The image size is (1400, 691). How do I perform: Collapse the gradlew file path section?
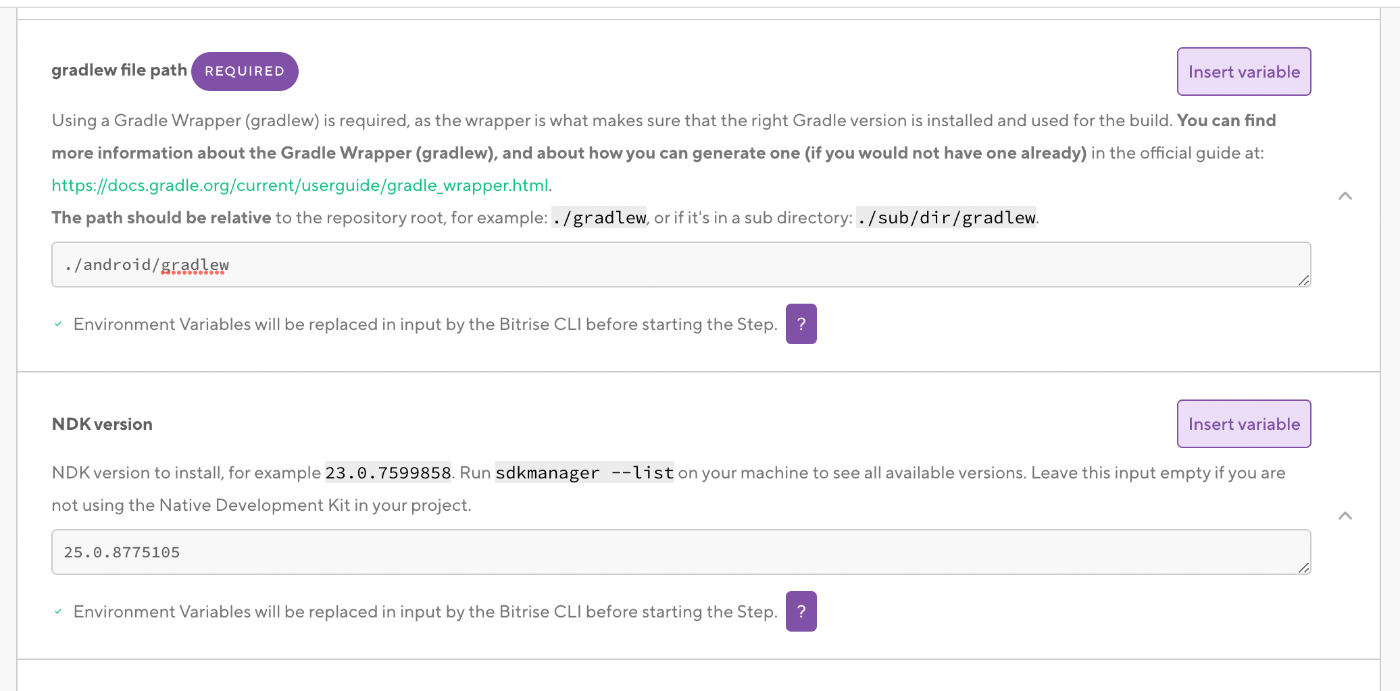tap(1345, 195)
